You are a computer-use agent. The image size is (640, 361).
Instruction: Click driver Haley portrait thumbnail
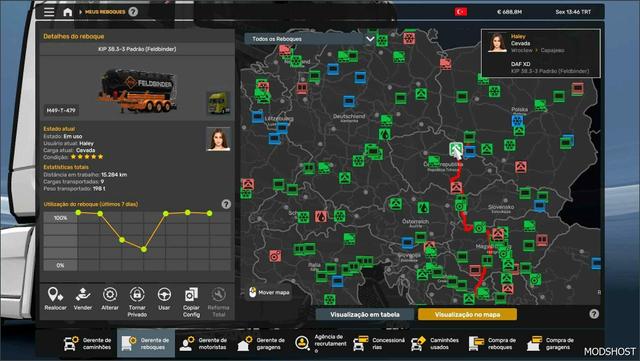[x=218, y=139]
